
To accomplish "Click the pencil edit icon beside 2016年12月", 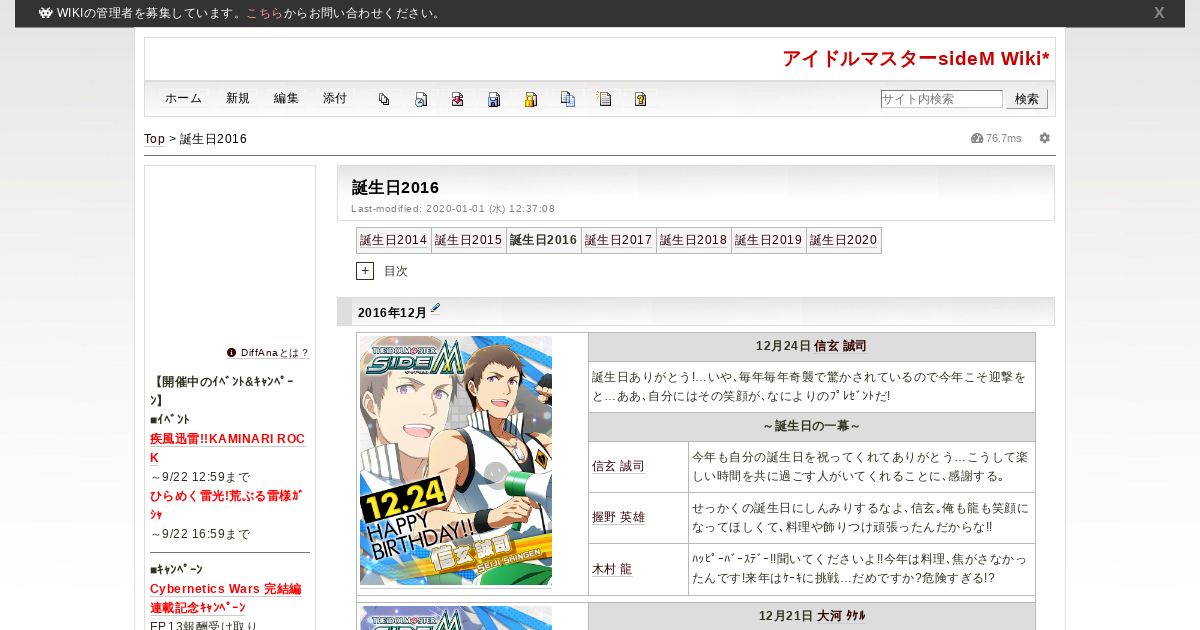I will coord(436,309).
